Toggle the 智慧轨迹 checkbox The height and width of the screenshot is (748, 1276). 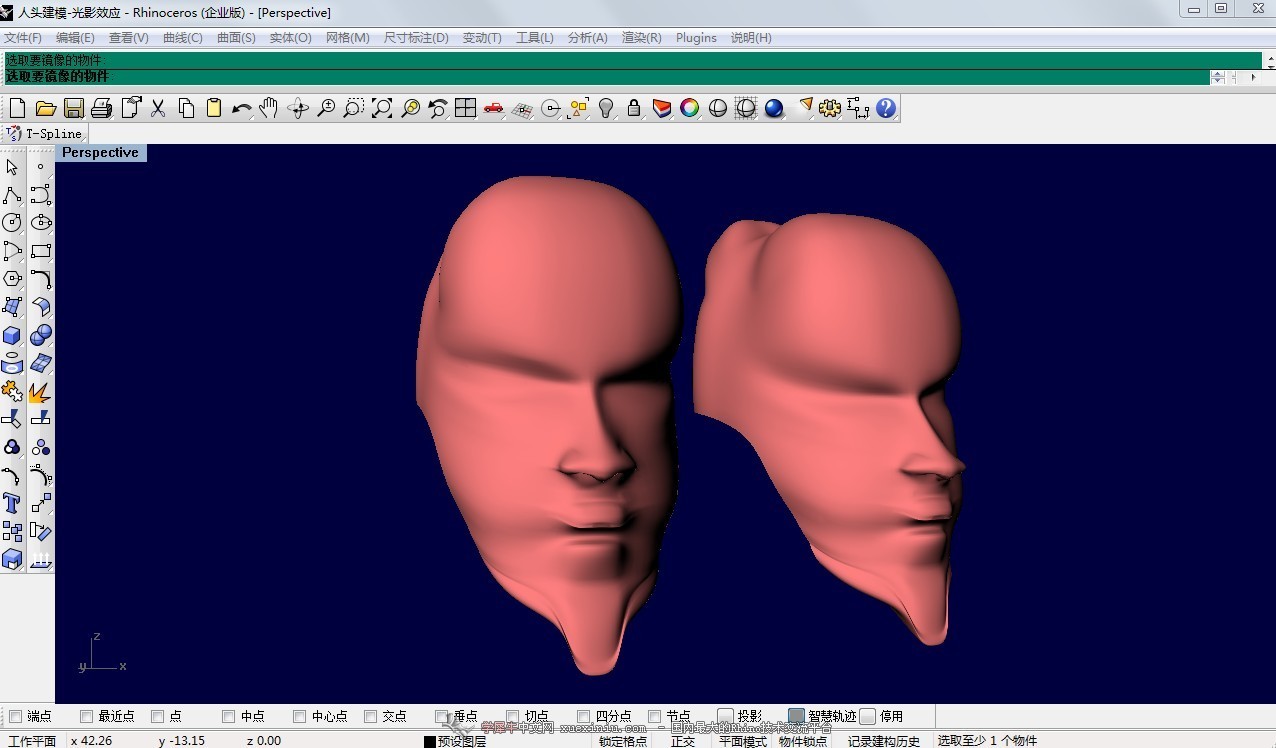[796, 716]
